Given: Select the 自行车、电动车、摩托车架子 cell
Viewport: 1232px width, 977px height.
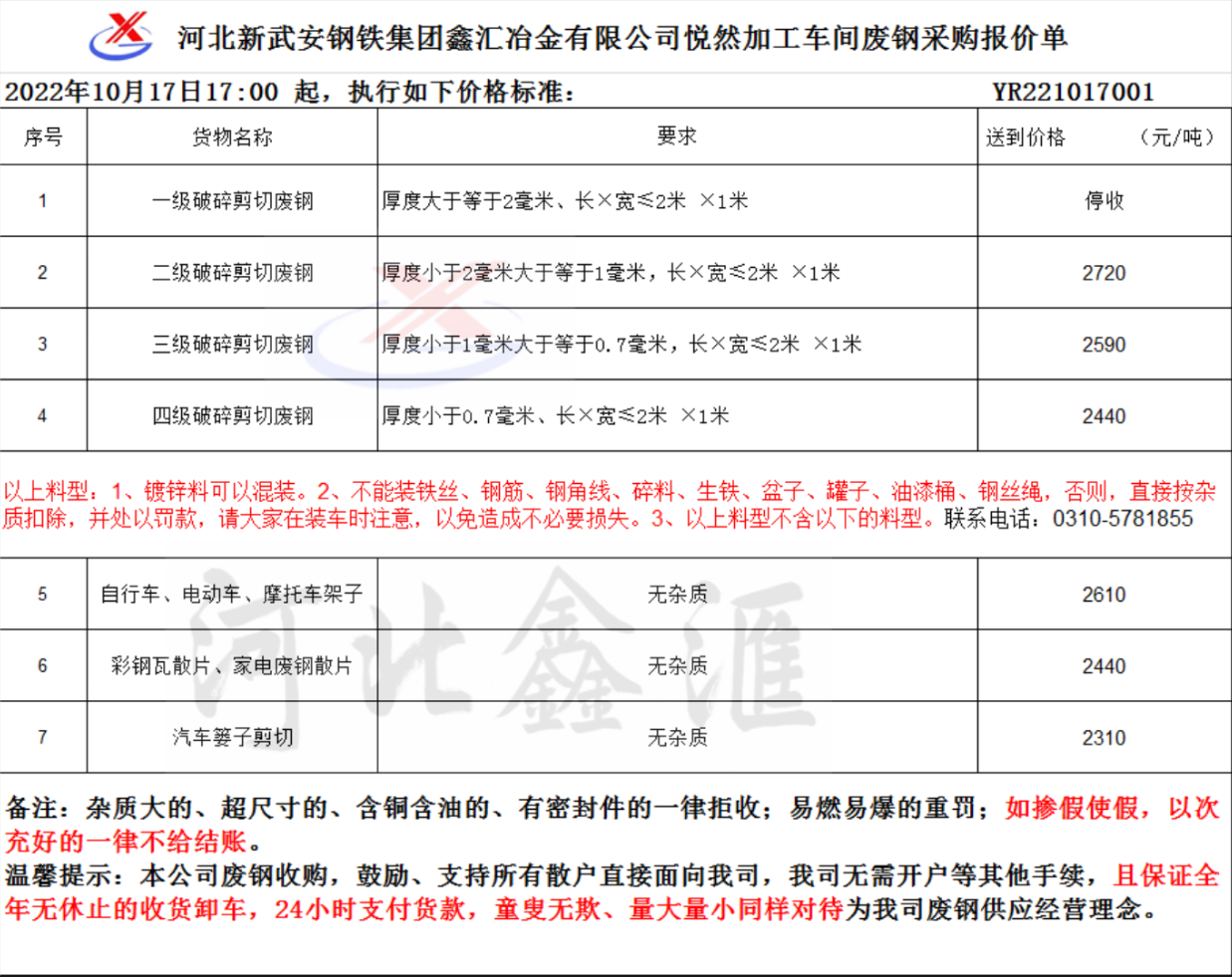Looking at the screenshot, I should (232, 595).
